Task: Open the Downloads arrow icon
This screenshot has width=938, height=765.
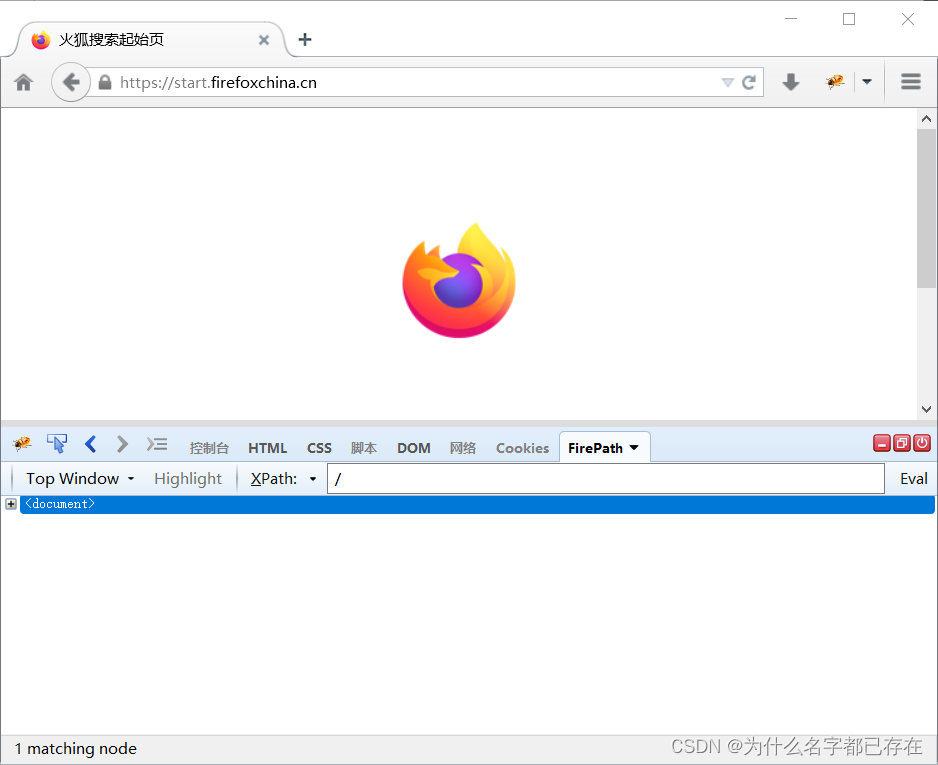Action: click(x=791, y=82)
